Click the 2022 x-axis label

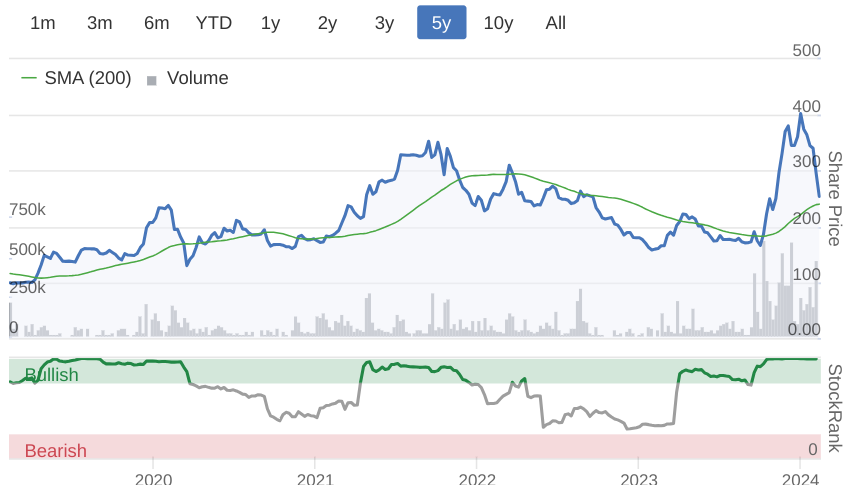[x=477, y=478]
